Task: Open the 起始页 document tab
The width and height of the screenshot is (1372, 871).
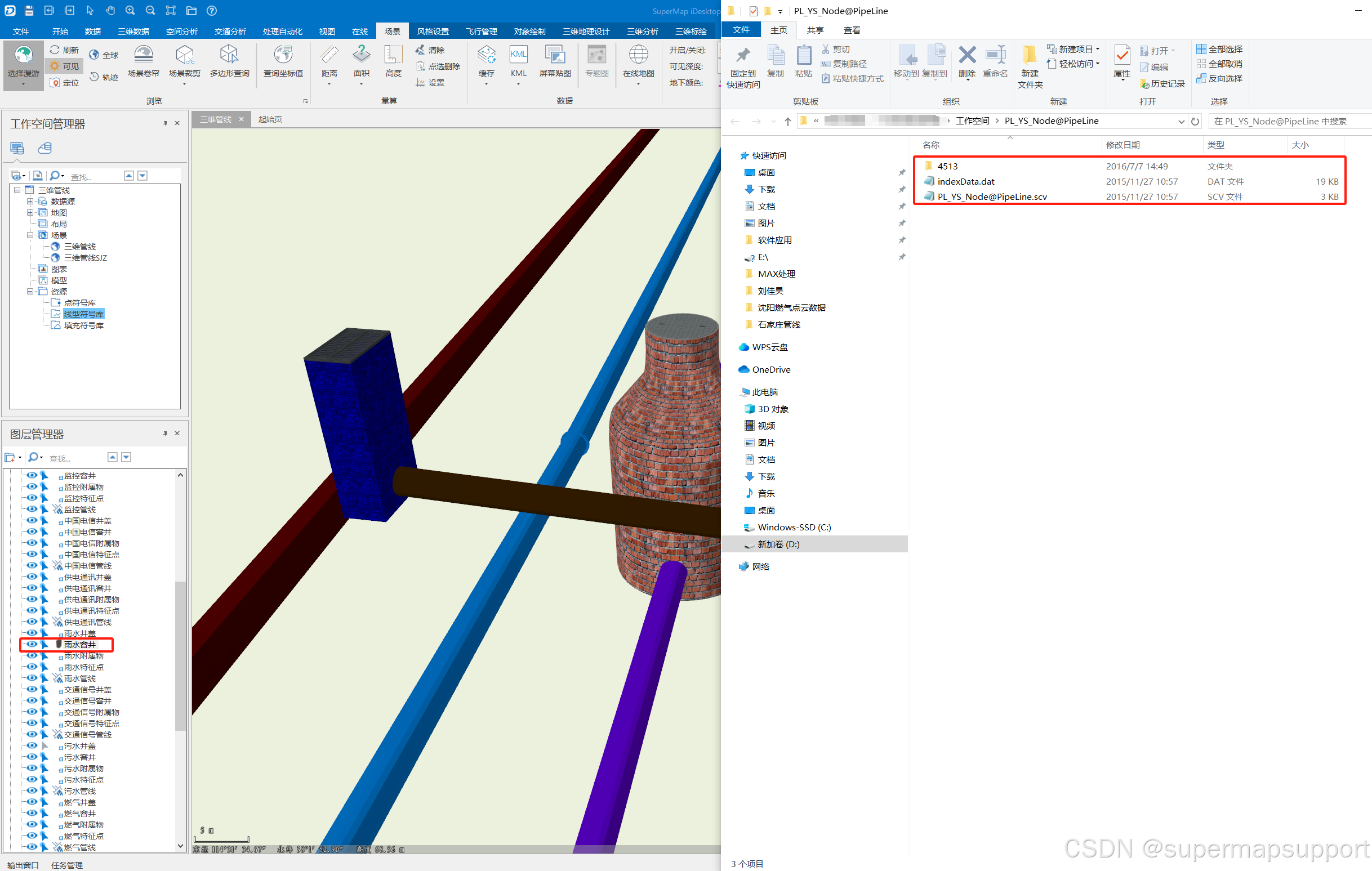Action: click(270, 119)
